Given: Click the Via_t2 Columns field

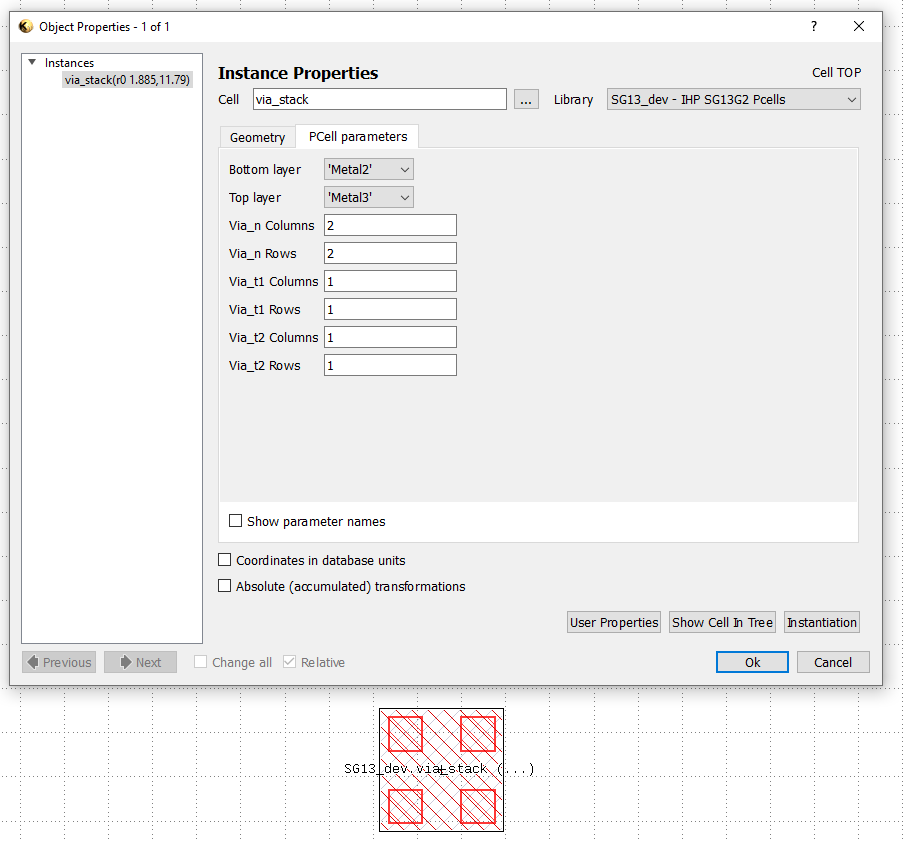Looking at the screenshot, I should 390,337.
